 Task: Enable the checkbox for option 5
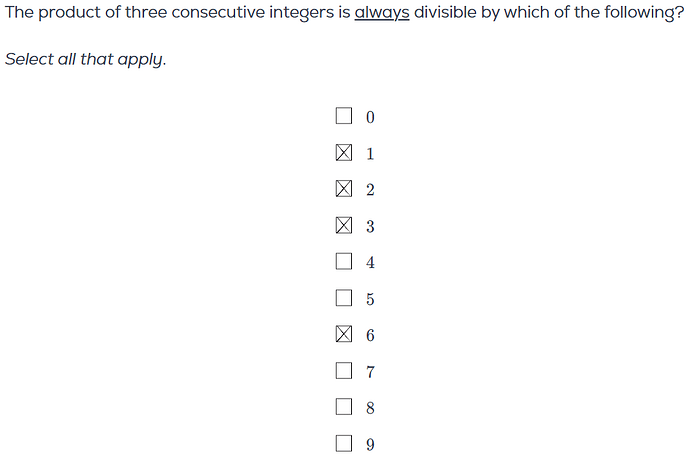[344, 298]
